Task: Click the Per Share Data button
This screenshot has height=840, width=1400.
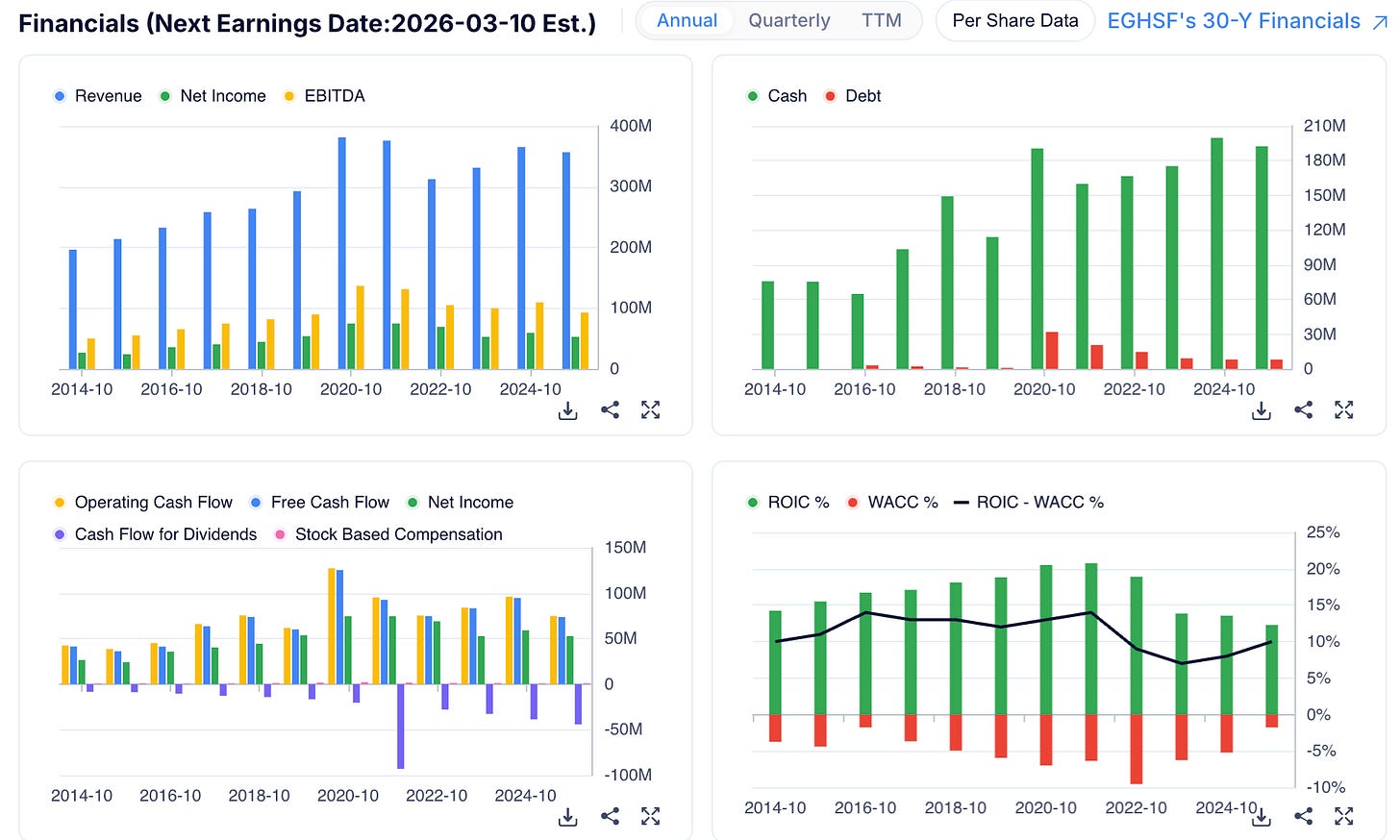Action: click(x=1015, y=20)
